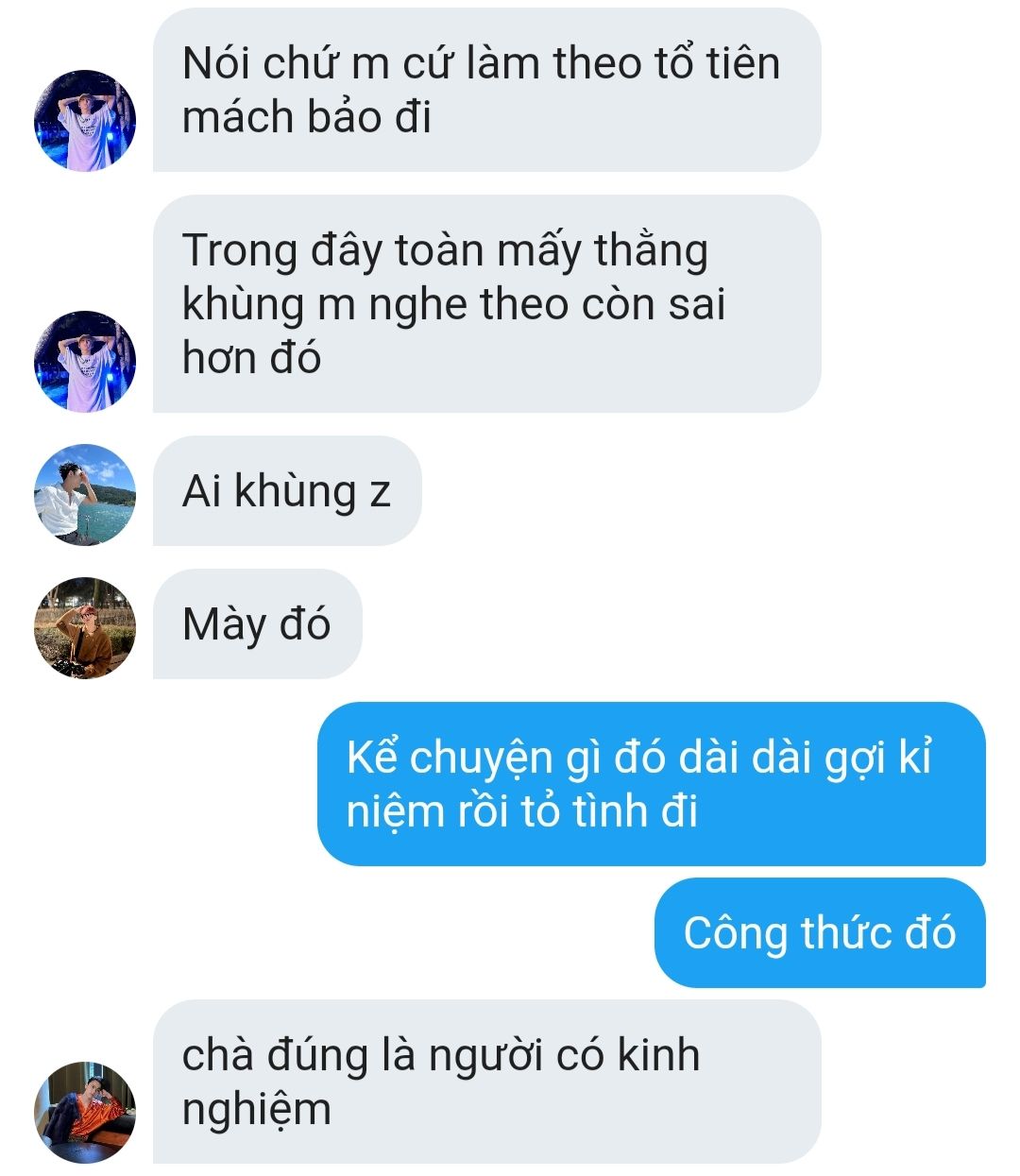Tap avatar next to 'Mày đó' message

pyautogui.click(x=85, y=627)
